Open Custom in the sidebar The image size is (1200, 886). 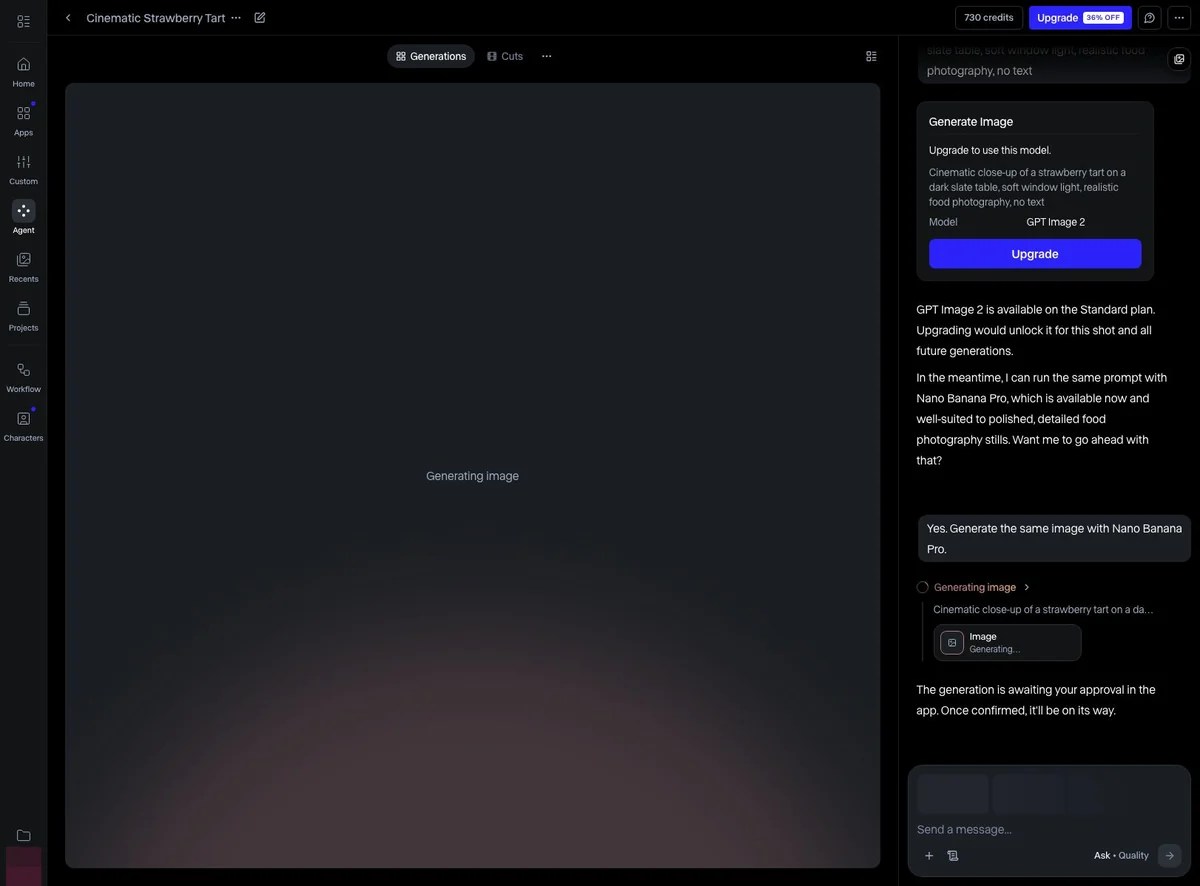point(23,169)
